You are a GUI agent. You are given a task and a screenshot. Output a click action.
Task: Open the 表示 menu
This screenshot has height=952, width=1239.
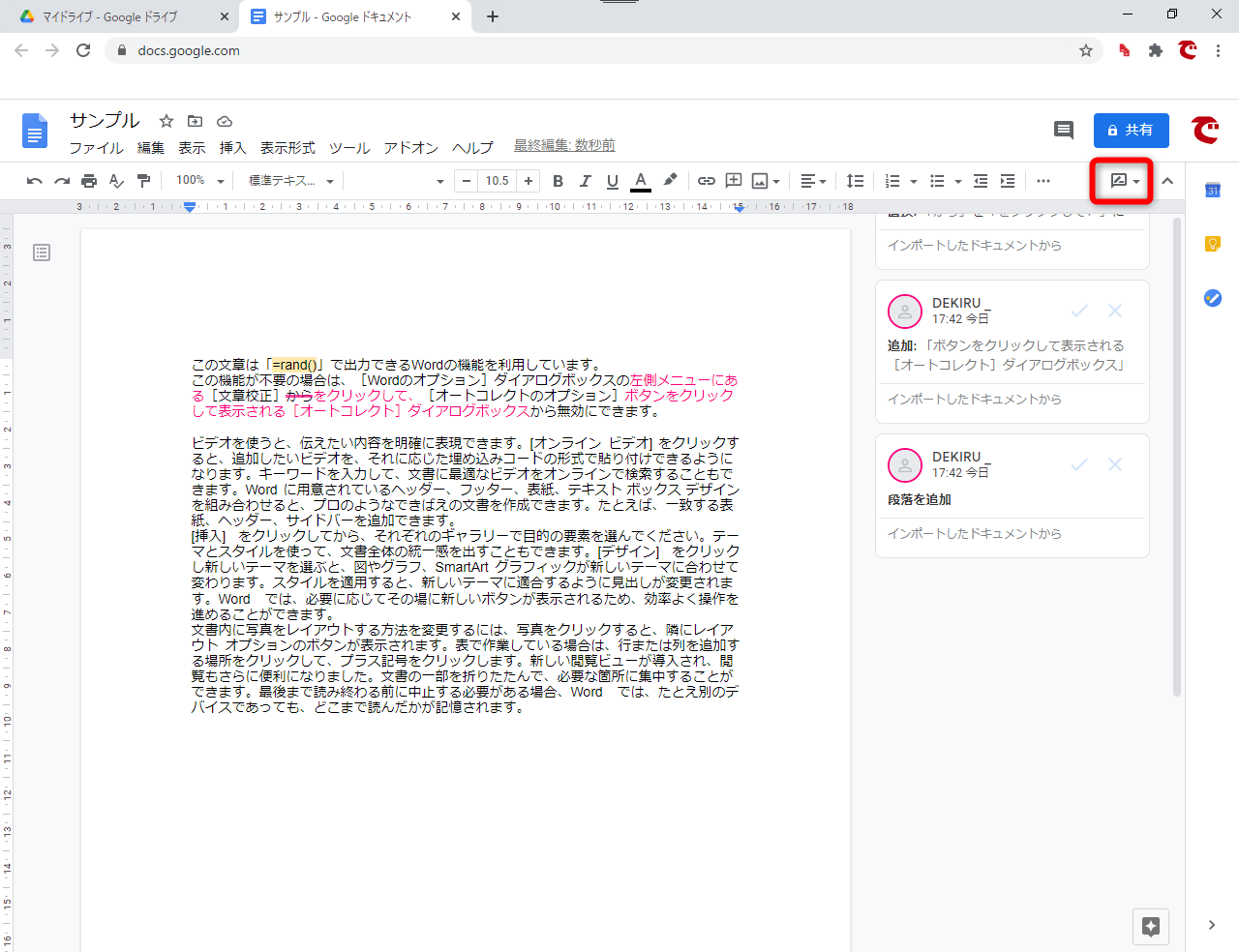pos(192,148)
